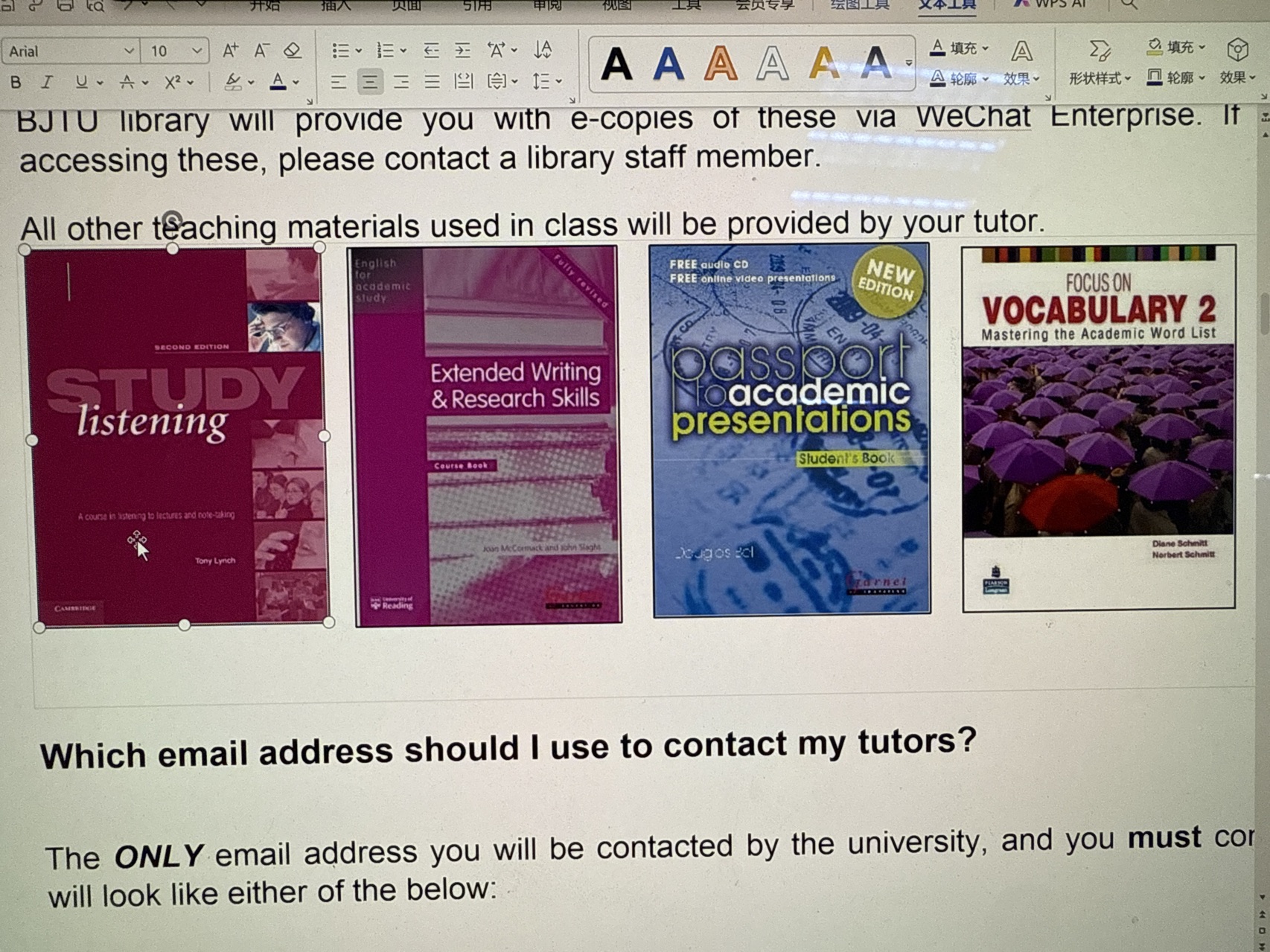Toggle bold formatting
1270x952 pixels.
[16, 82]
